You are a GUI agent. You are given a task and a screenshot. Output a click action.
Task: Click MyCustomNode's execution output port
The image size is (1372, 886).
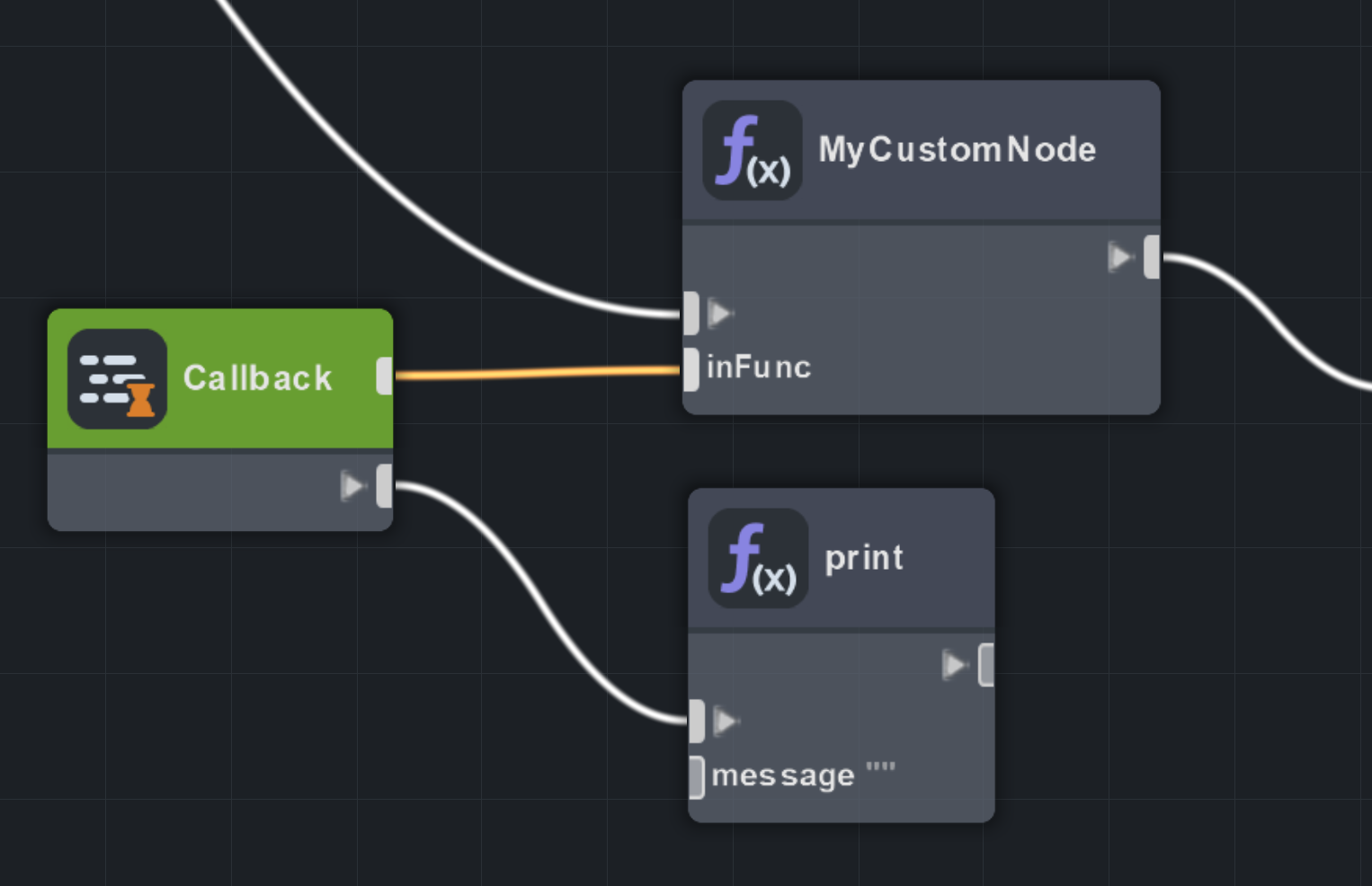click(x=1152, y=257)
